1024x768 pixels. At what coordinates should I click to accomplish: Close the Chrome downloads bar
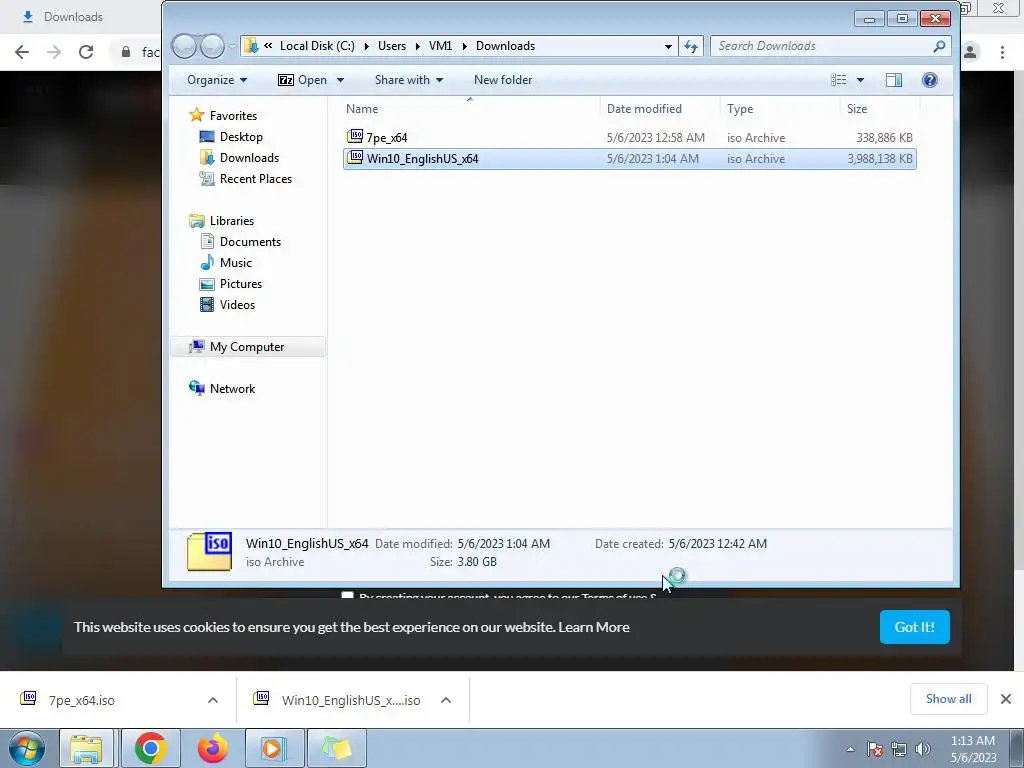click(1006, 699)
